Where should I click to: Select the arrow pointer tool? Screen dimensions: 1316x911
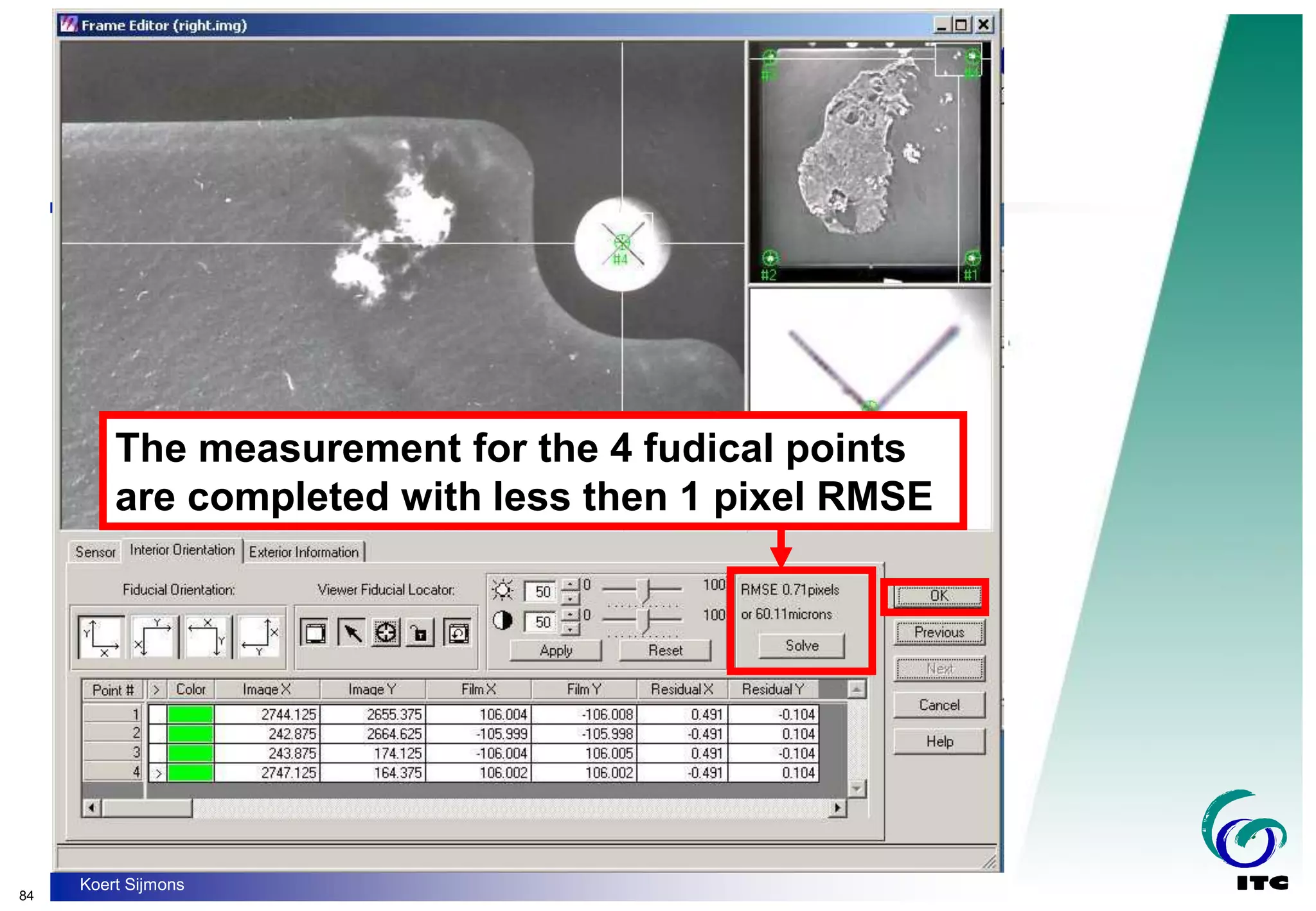click(351, 633)
